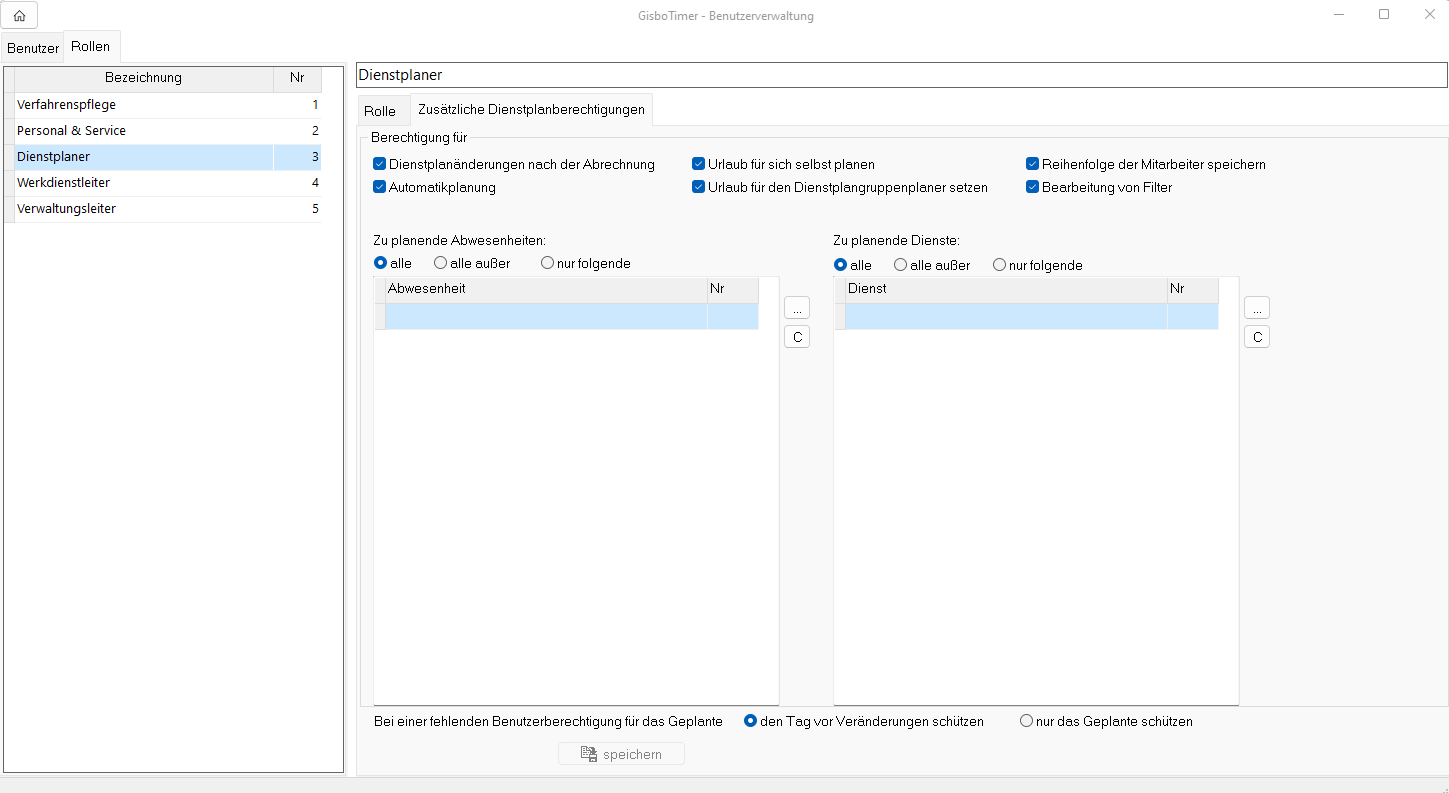The height and width of the screenshot is (793, 1449).
Task: Switch to the Benutzer tab
Action: point(33,48)
